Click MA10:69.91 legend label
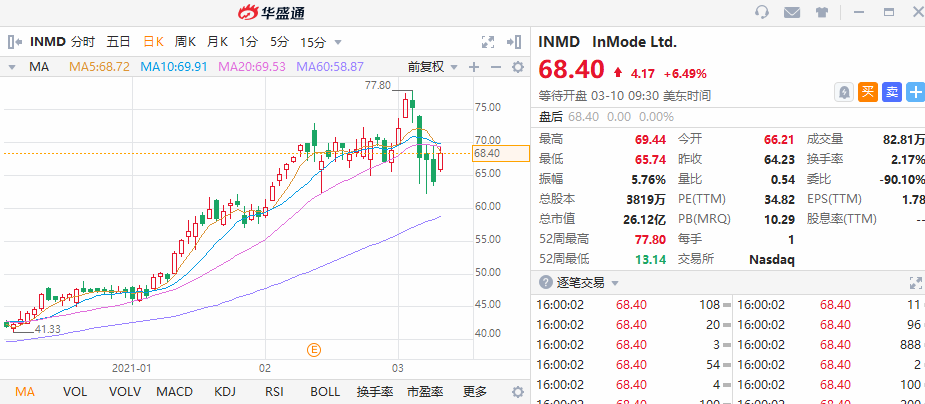925x404 pixels. coord(174,67)
